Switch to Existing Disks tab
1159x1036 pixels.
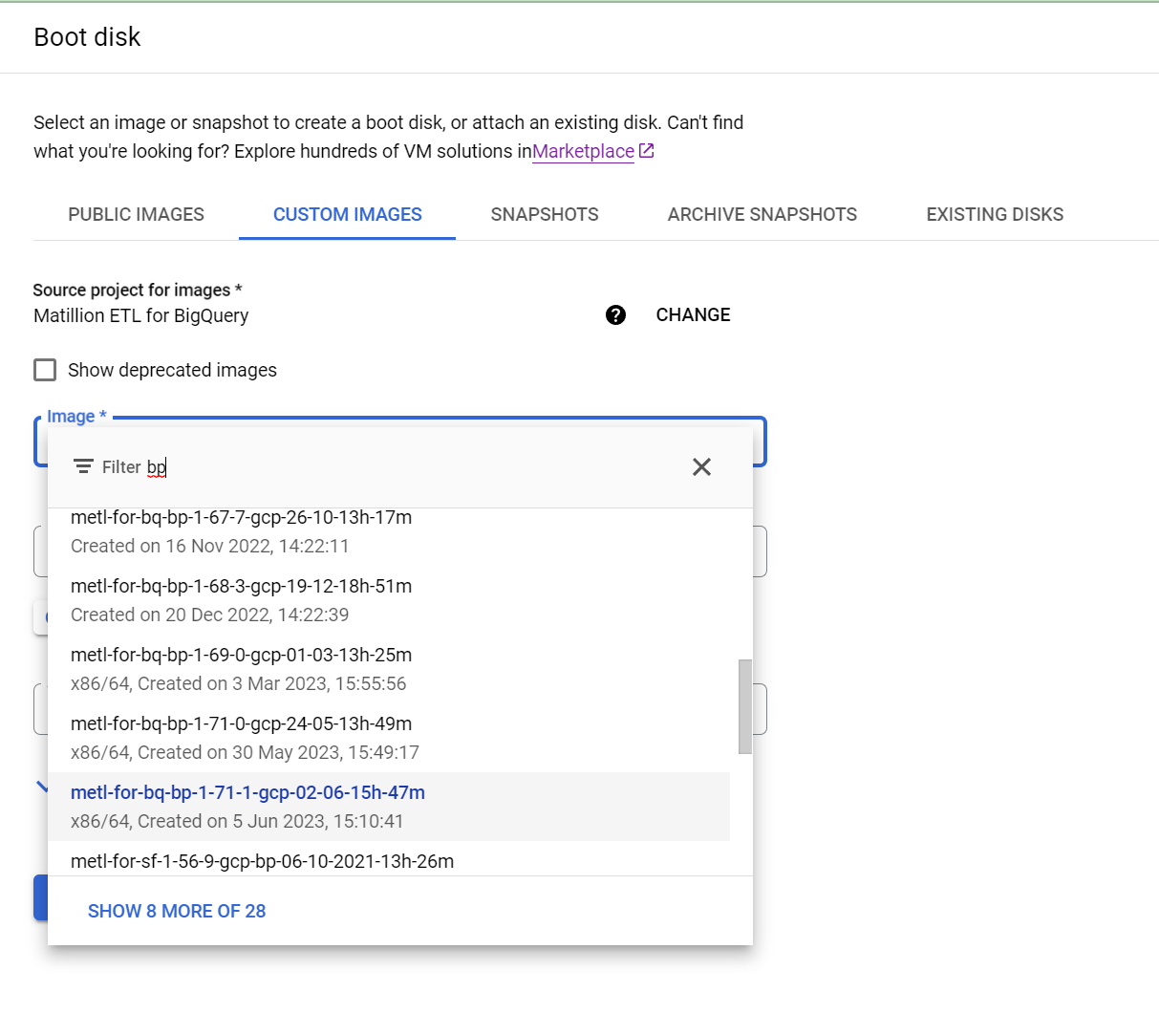995,214
